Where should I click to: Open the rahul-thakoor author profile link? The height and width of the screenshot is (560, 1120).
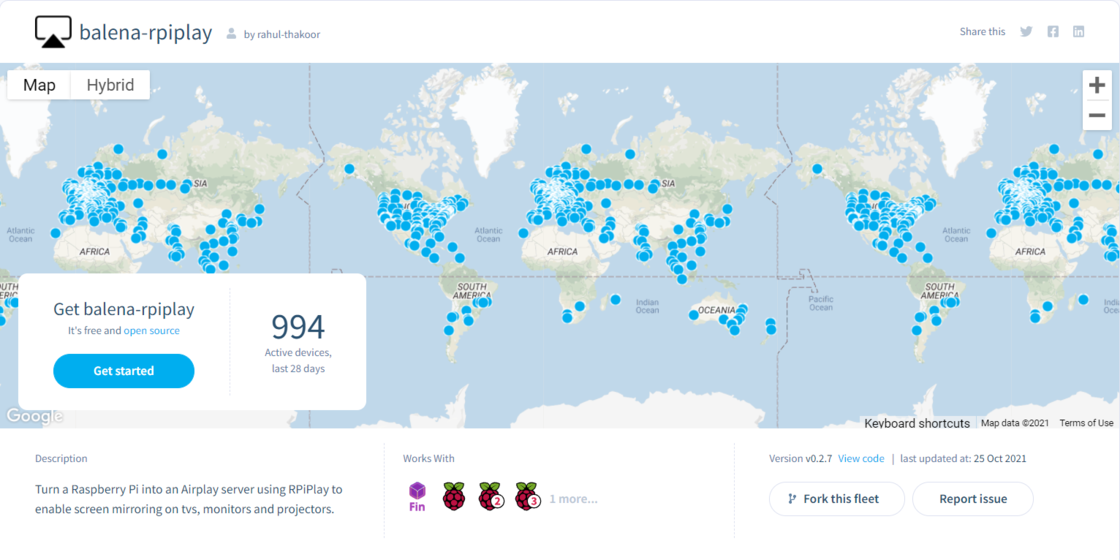click(x=288, y=34)
